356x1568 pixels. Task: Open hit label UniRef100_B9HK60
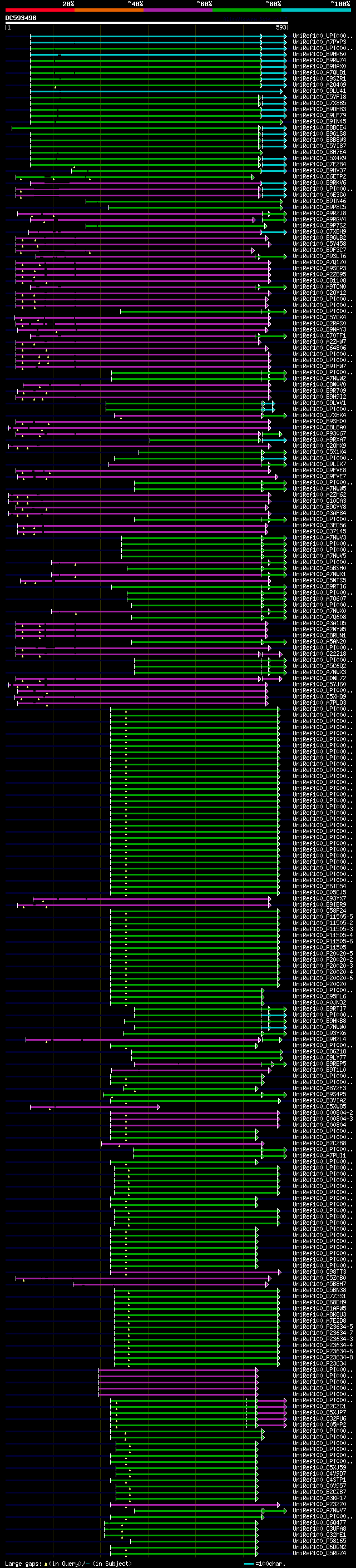(x=319, y=54)
